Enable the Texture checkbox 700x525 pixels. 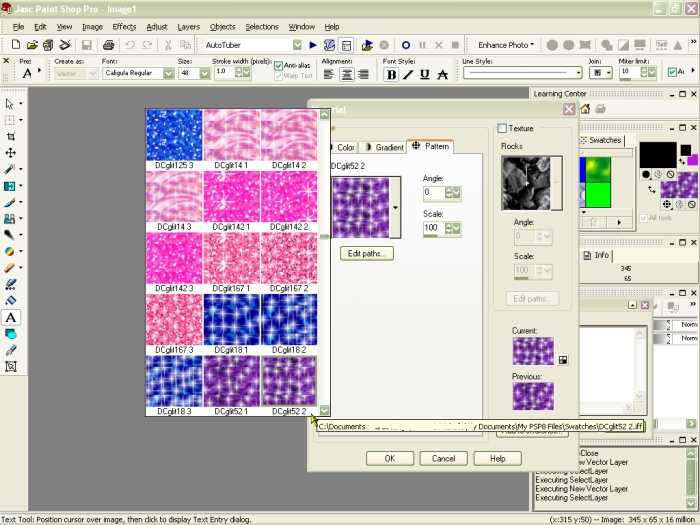[x=502, y=129]
